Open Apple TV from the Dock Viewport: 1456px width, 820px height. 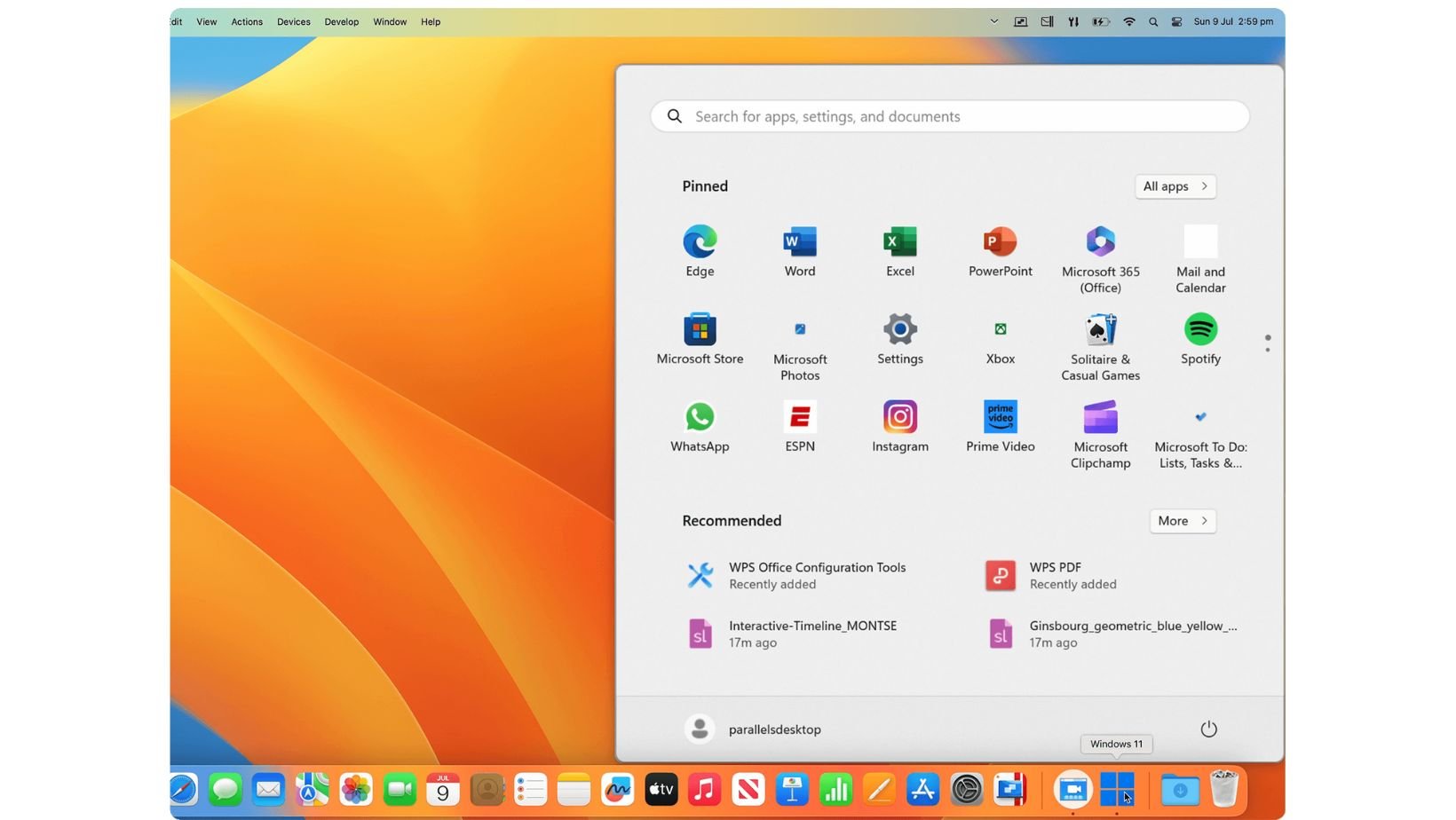click(x=661, y=789)
